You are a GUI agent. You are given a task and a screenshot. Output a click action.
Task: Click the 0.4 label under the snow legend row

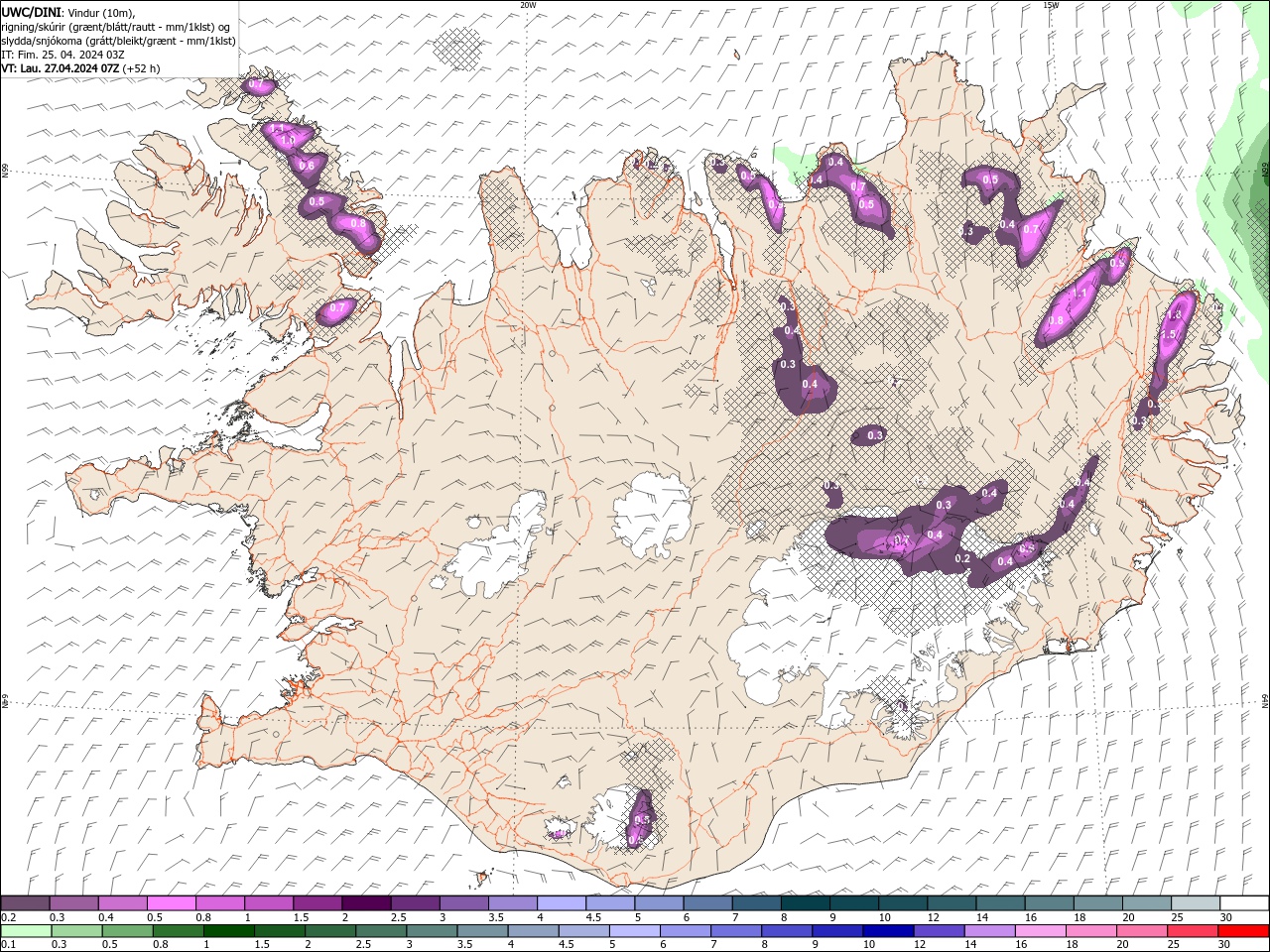click(x=105, y=917)
